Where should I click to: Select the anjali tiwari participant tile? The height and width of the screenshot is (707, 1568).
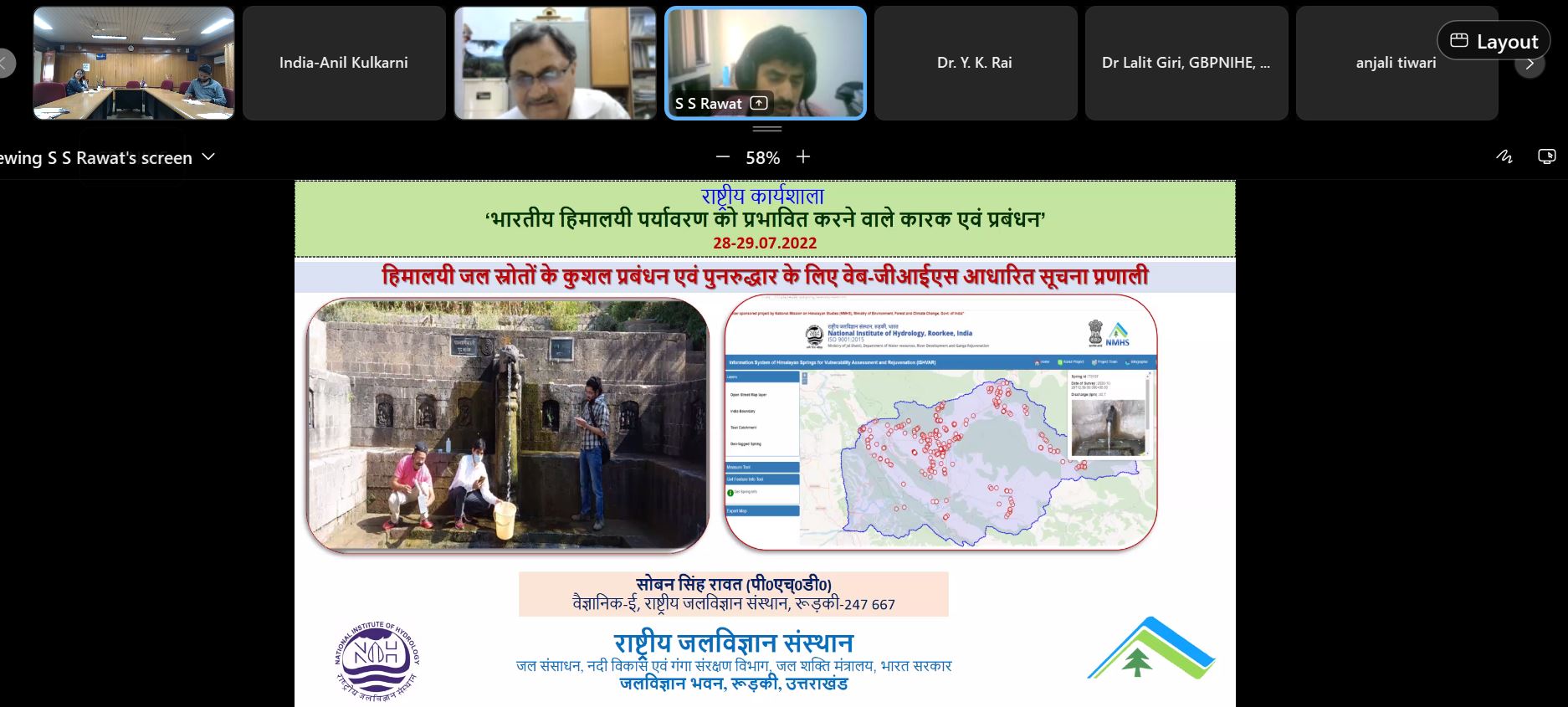pos(1396,63)
